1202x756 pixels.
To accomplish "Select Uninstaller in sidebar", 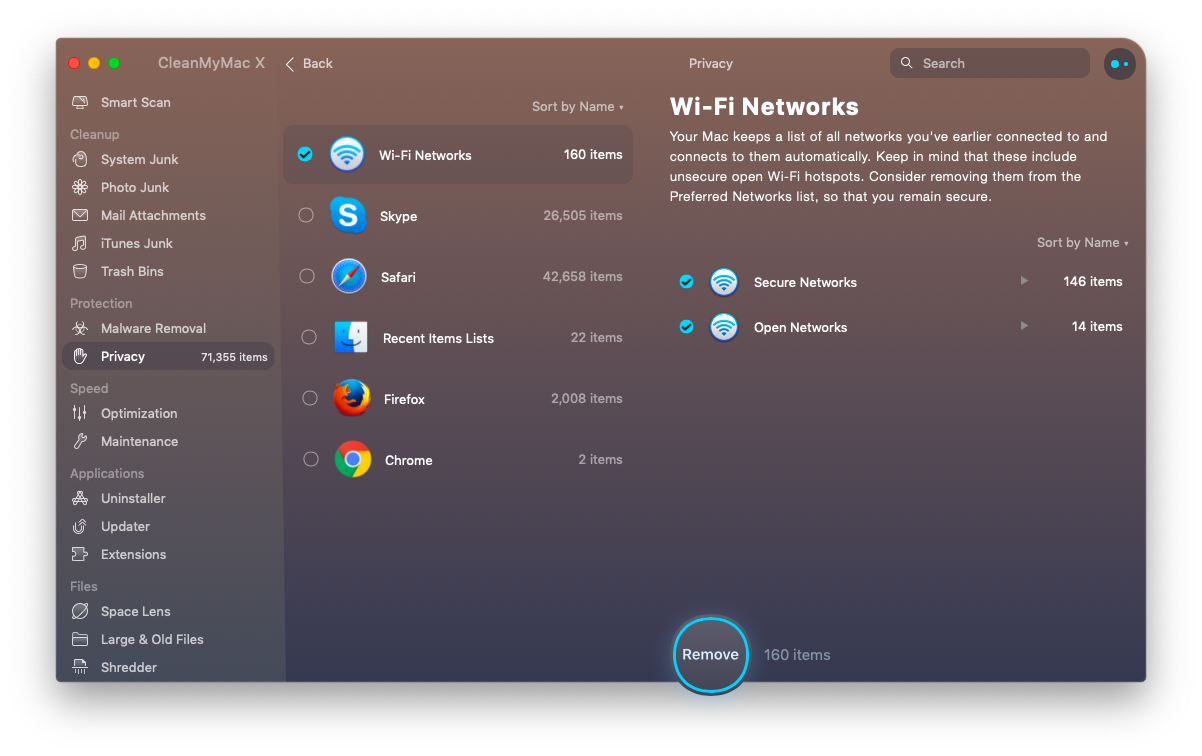I will 168,498.
